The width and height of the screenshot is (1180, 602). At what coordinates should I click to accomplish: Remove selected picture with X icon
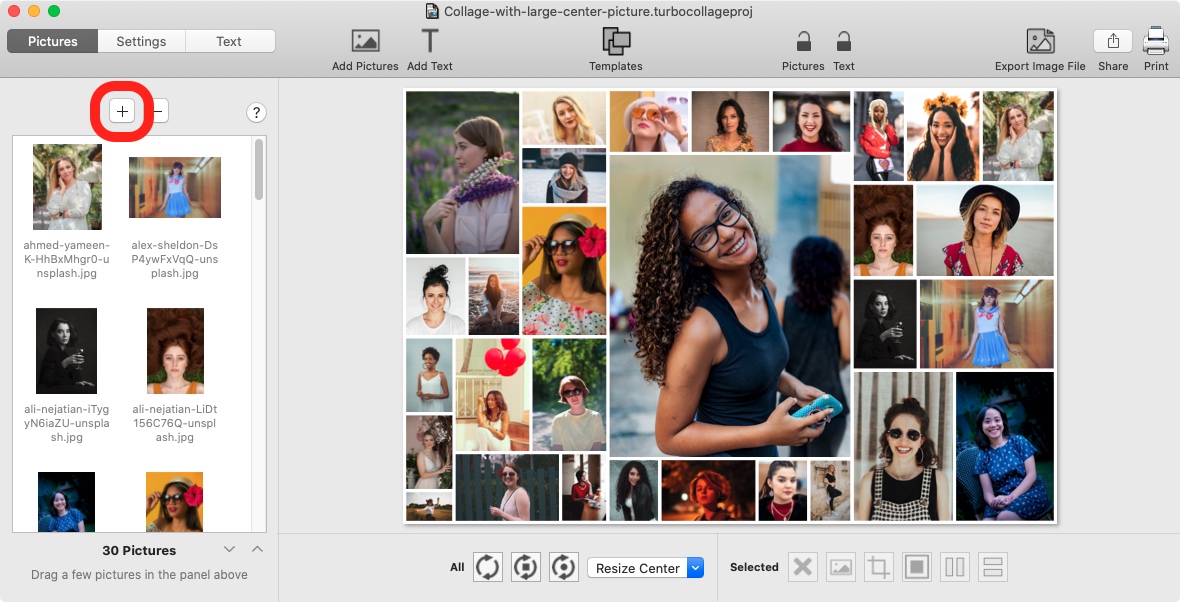tap(802, 568)
